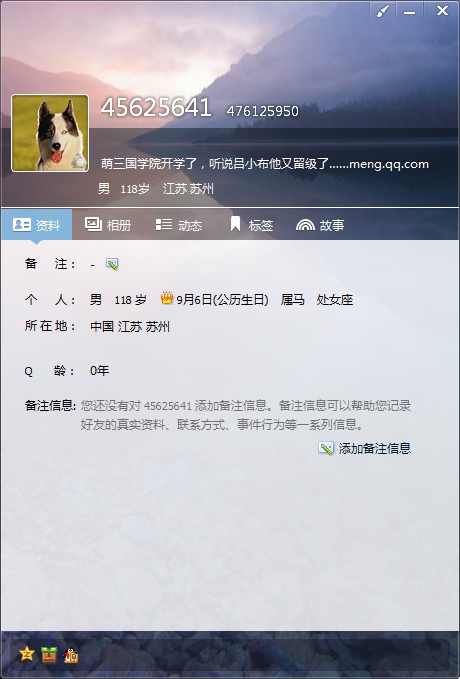Click the edit remark pencil icon beside 备注

(x=112, y=264)
